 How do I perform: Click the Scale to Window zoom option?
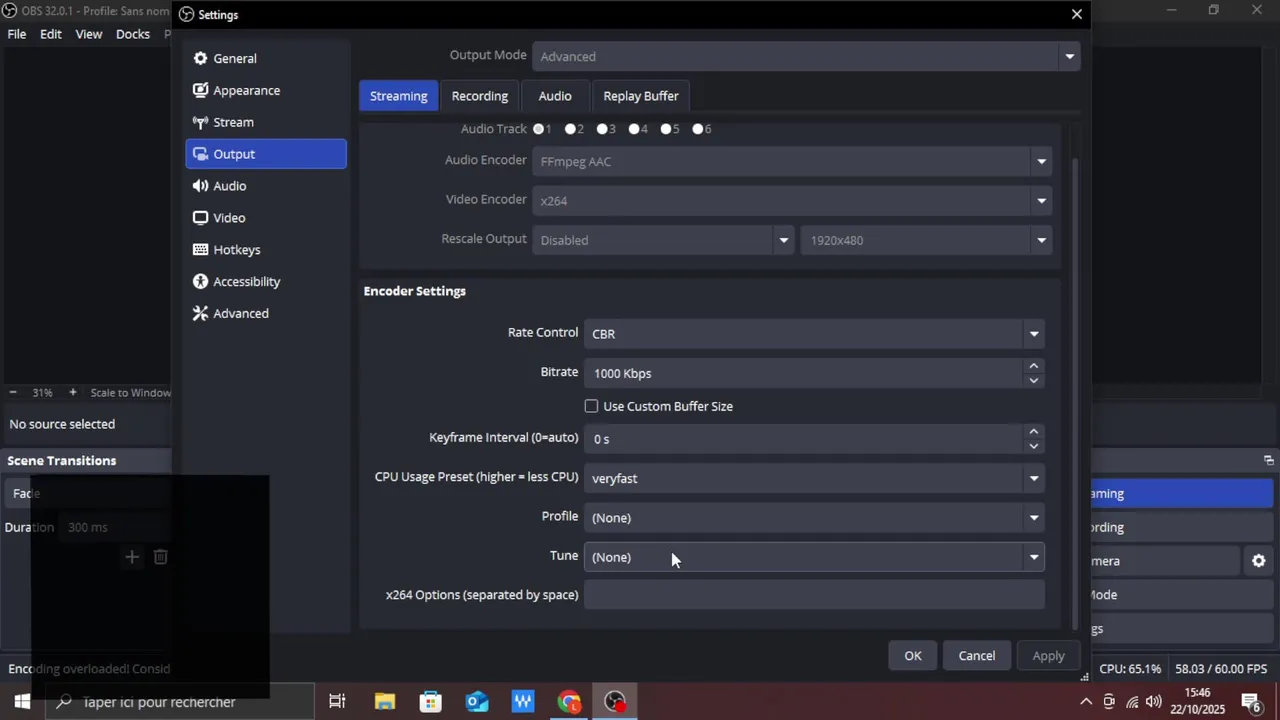(130, 393)
